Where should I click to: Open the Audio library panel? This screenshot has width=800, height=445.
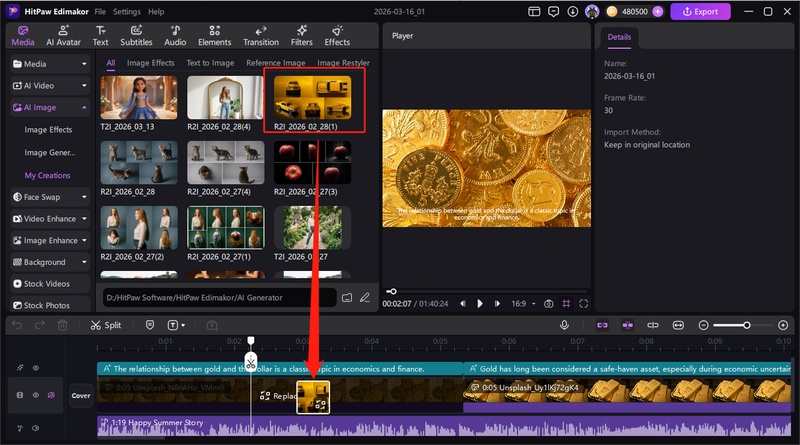[175, 36]
